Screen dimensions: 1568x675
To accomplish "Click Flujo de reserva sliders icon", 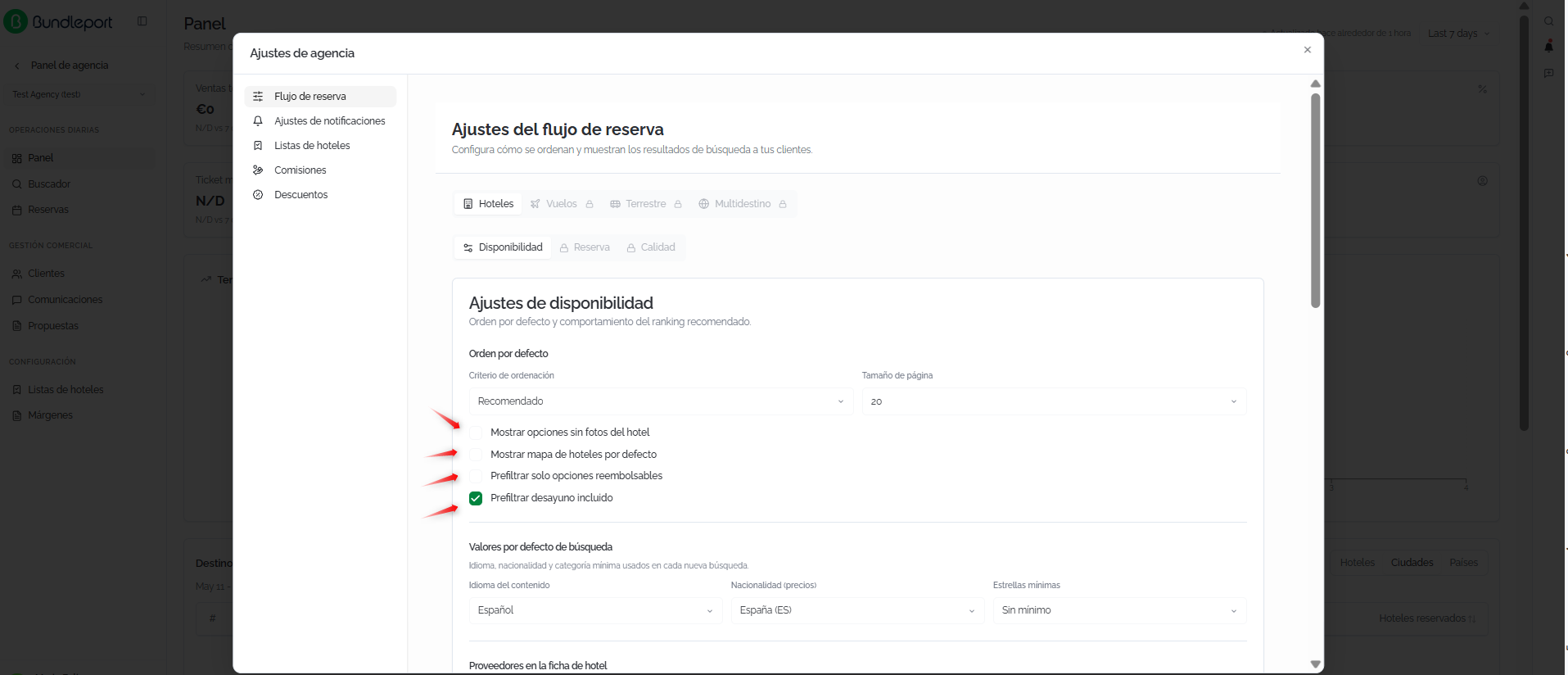I will point(258,97).
